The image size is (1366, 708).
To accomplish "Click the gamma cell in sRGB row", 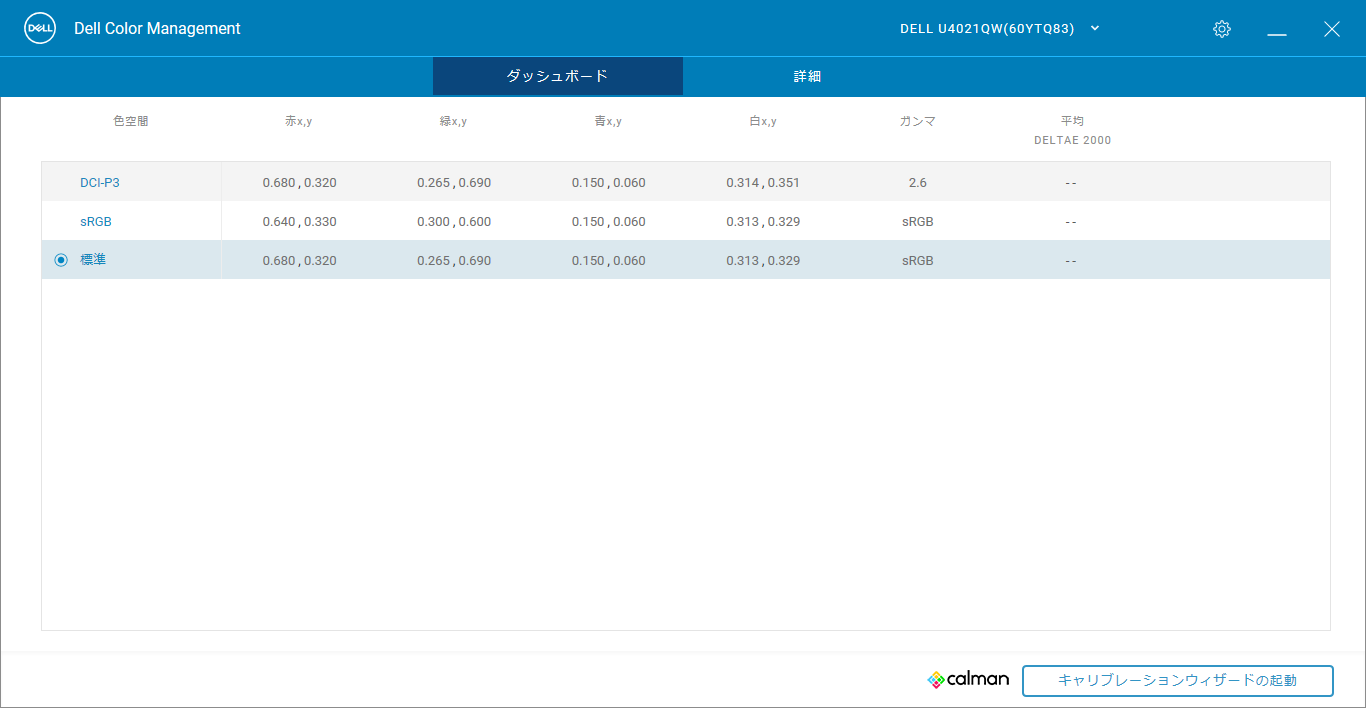I will pos(918,222).
